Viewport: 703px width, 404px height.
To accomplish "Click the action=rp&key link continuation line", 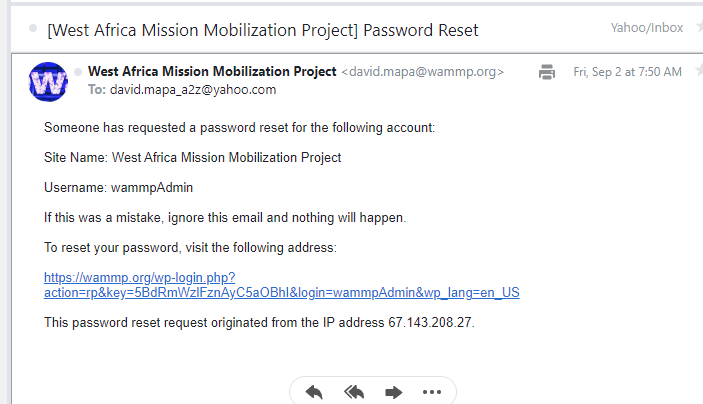I will (282, 293).
